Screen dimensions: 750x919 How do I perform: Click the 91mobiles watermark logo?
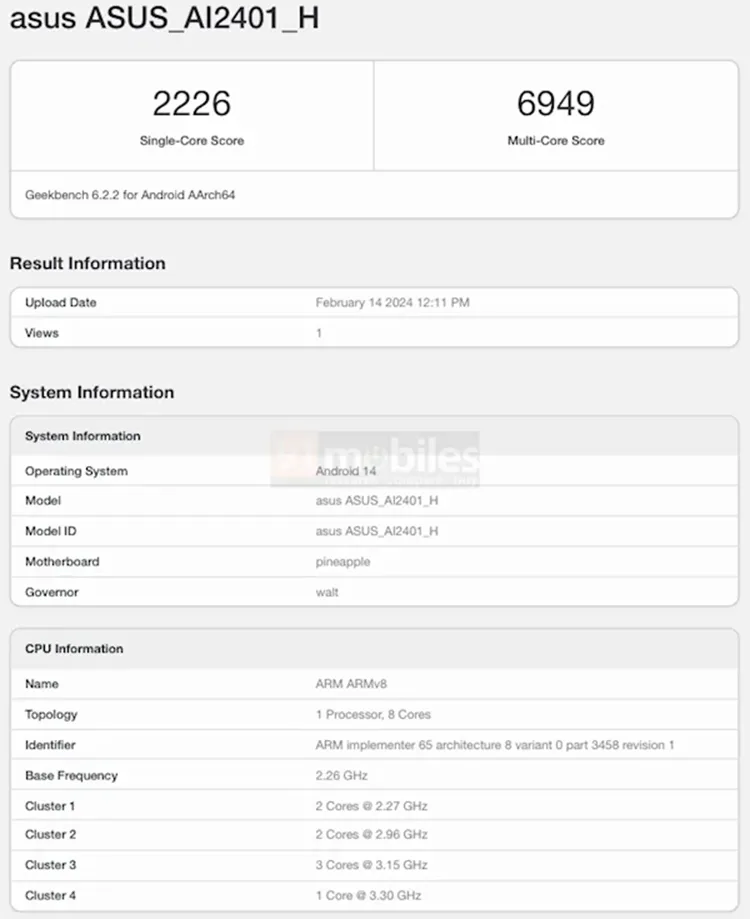coord(375,459)
